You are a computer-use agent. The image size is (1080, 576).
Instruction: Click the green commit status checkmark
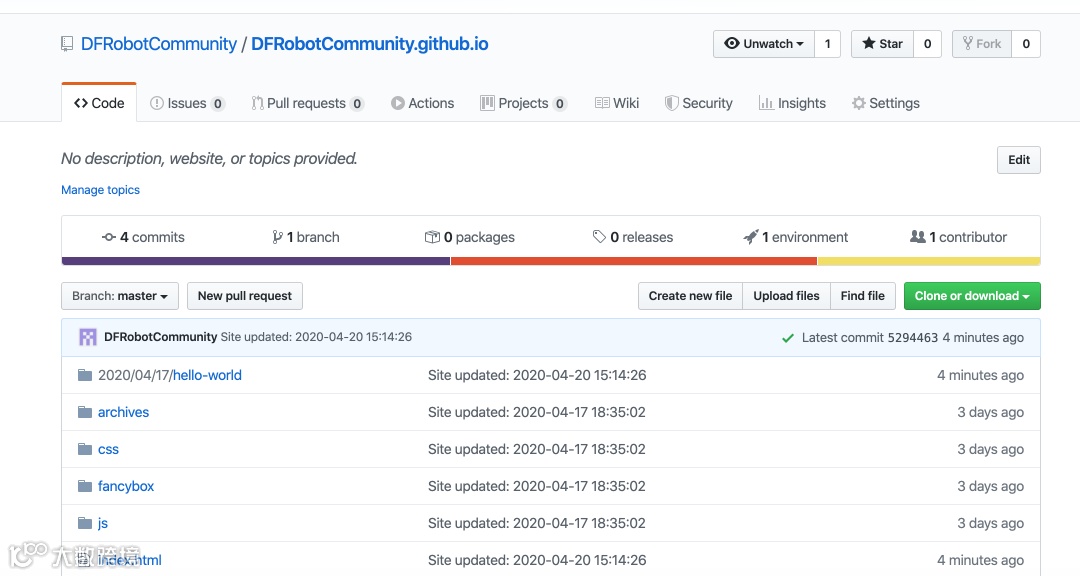788,338
